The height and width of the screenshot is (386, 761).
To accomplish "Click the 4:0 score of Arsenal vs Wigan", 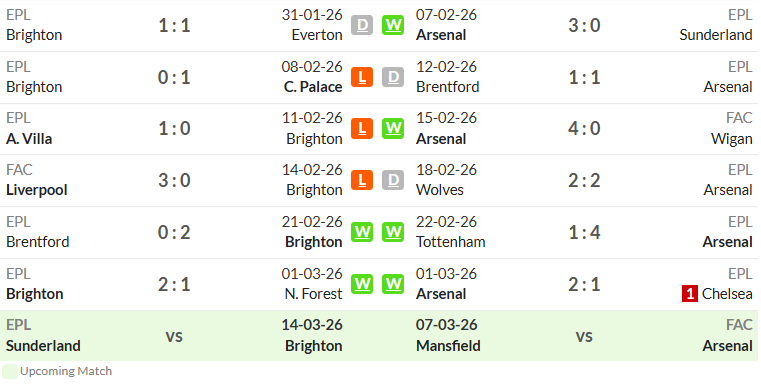I will (x=584, y=129).
